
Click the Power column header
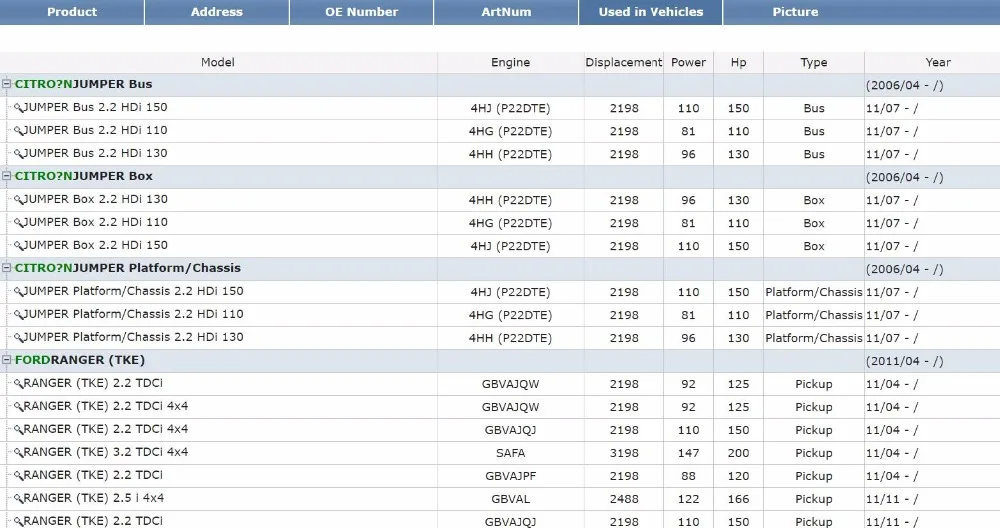point(688,62)
